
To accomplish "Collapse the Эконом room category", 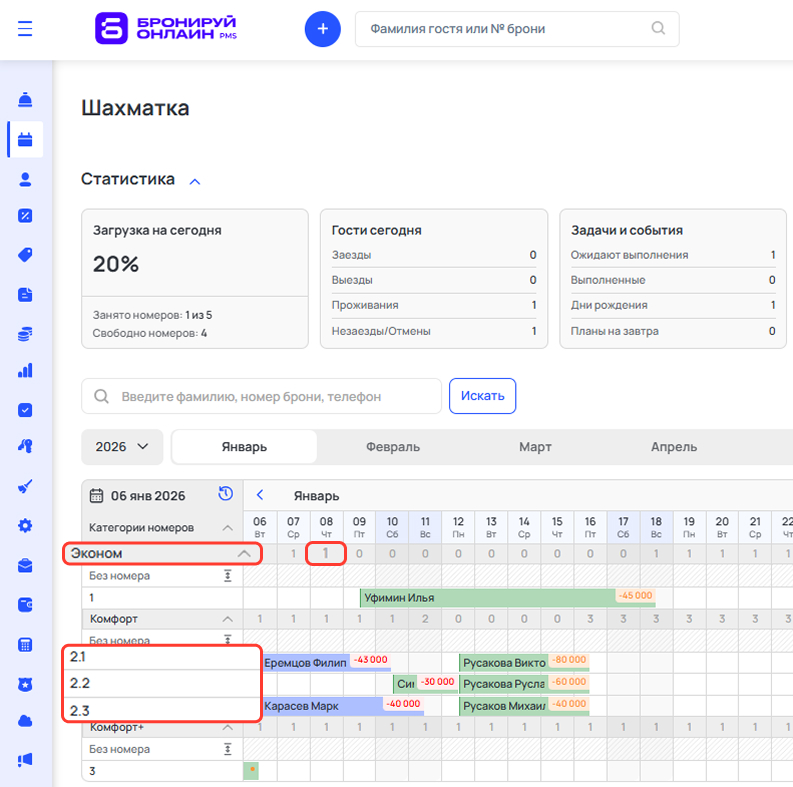I will [x=243, y=553].
